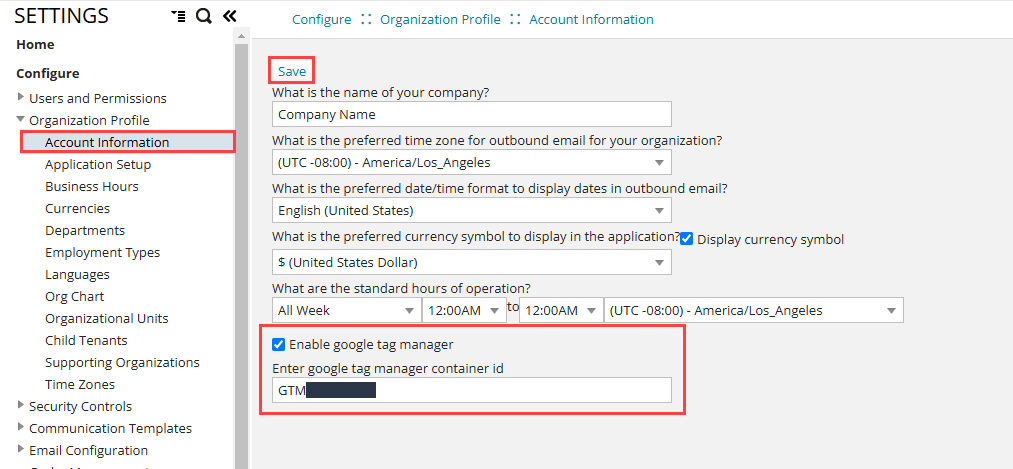Click the search magnifier icon in Settings header
The width and height of the screenshot is (1013, 469).
click(203, 16)
